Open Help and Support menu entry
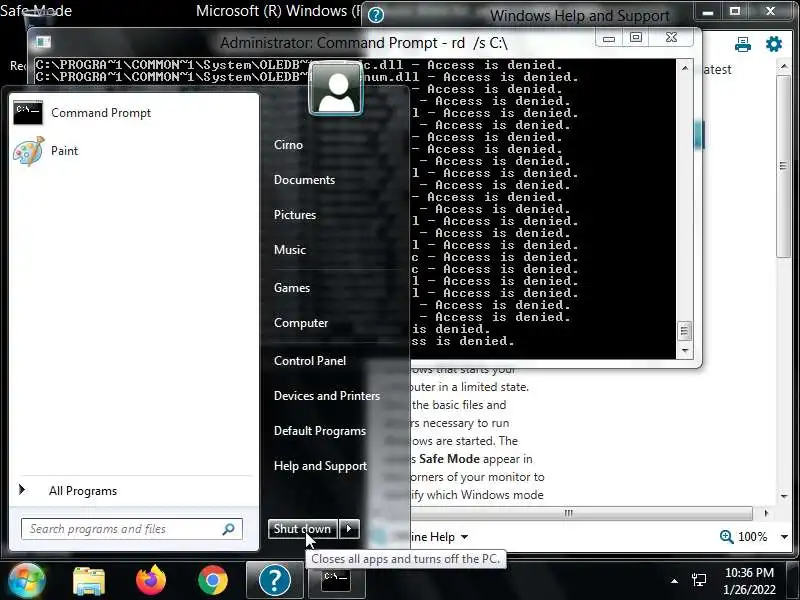This screenshot has width=800, height=600. coord(320,466)
